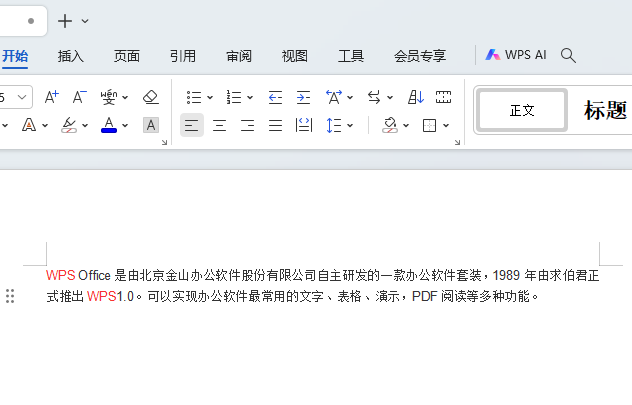
Task: Increase paragraph indent
Action: (x=304, y=97)
